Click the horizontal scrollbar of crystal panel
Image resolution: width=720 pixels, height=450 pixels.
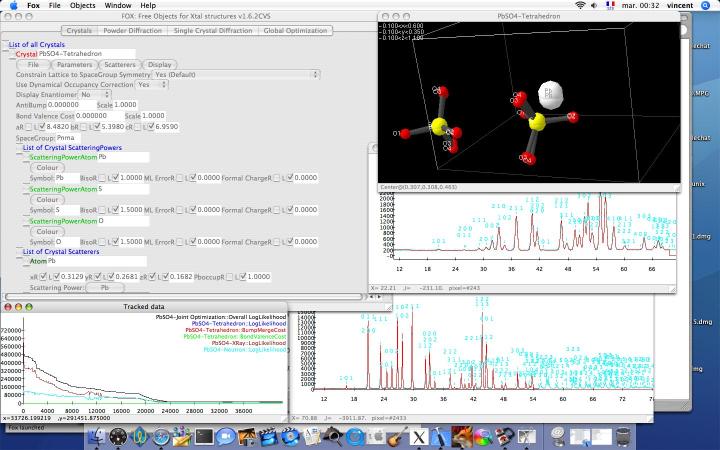(184, 297)
